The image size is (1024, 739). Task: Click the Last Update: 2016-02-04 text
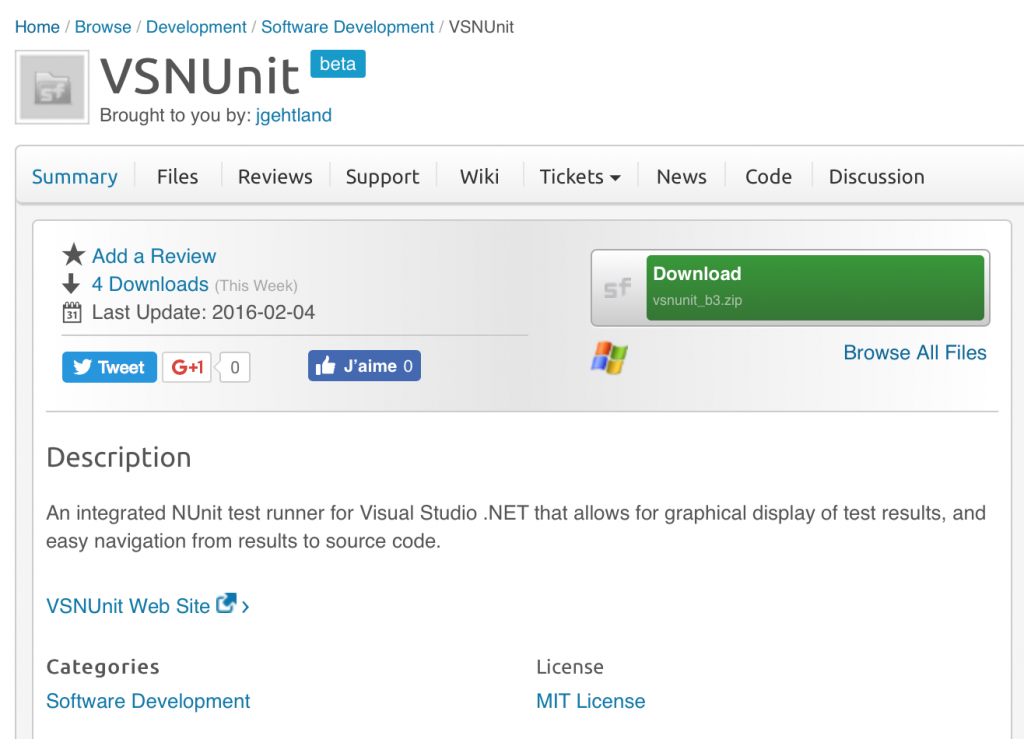click(203, 312)
